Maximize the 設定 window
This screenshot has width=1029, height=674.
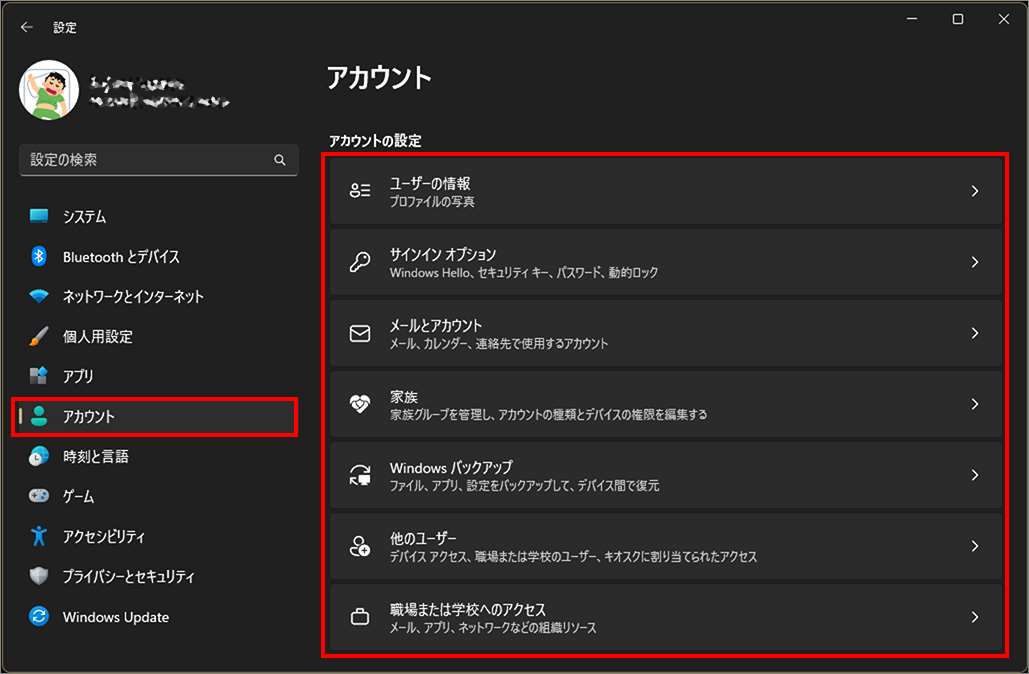pos(957,19)
